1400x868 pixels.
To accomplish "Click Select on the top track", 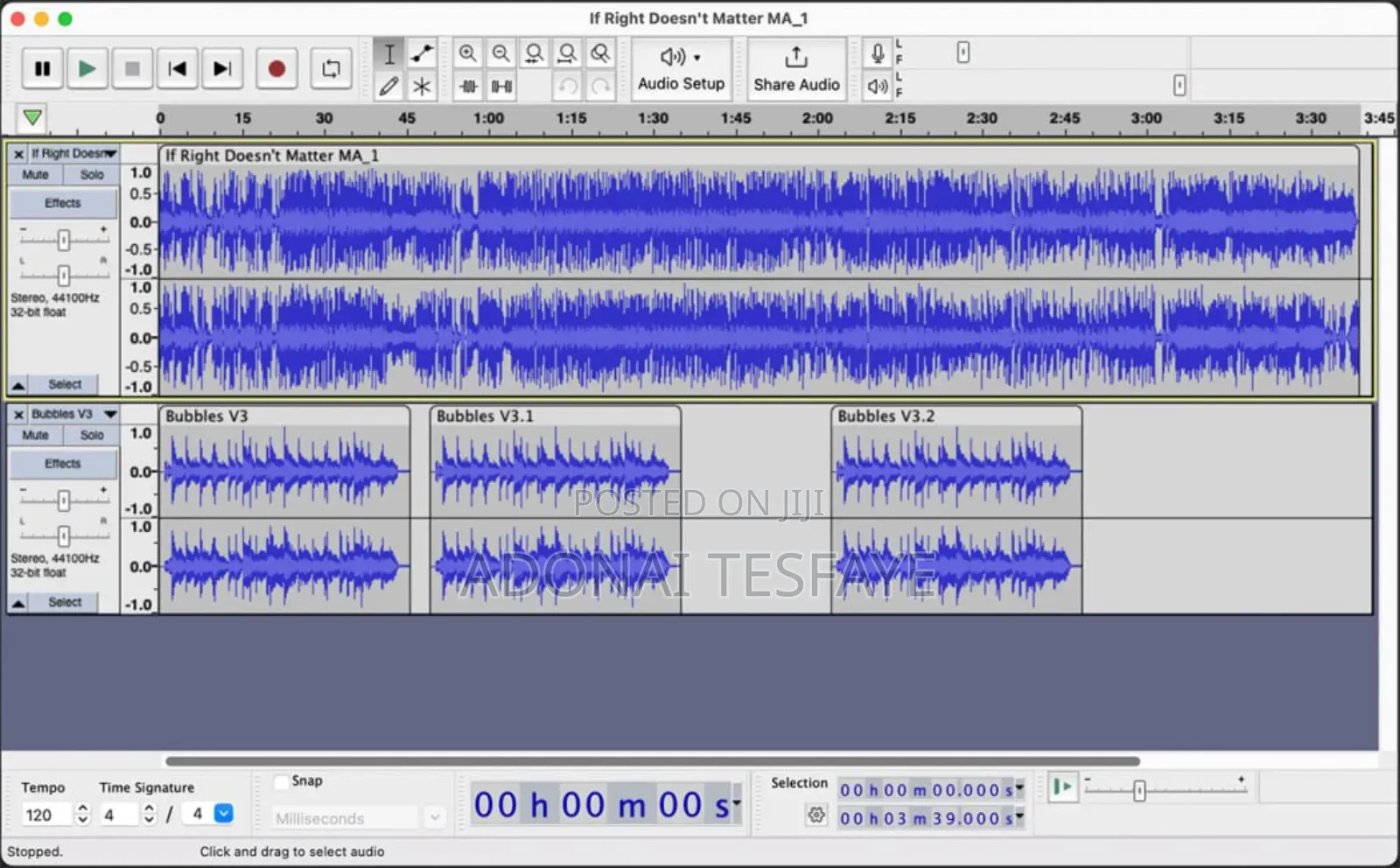I will pos(65,384).
